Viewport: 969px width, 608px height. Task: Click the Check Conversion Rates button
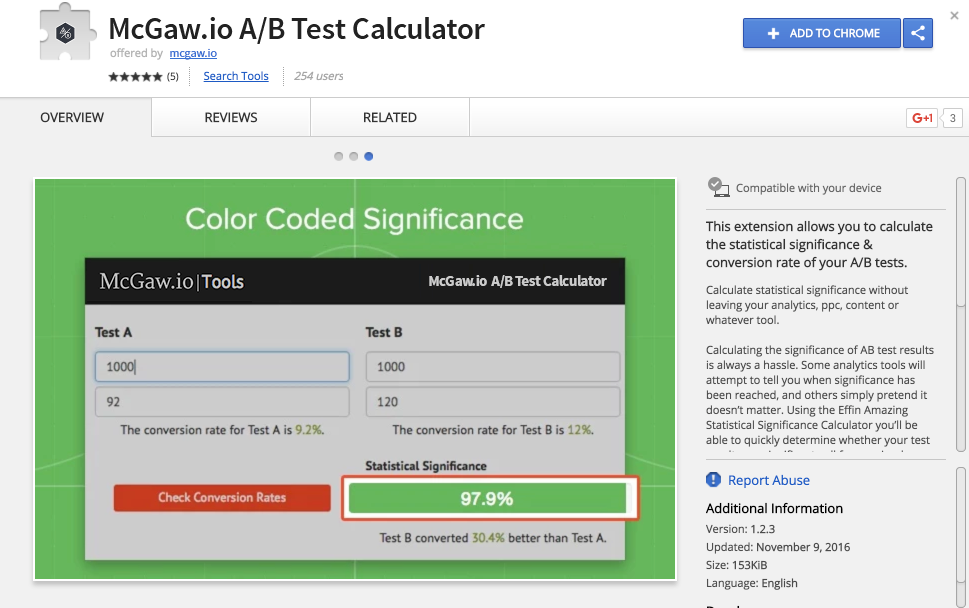(x=222, y=497)
